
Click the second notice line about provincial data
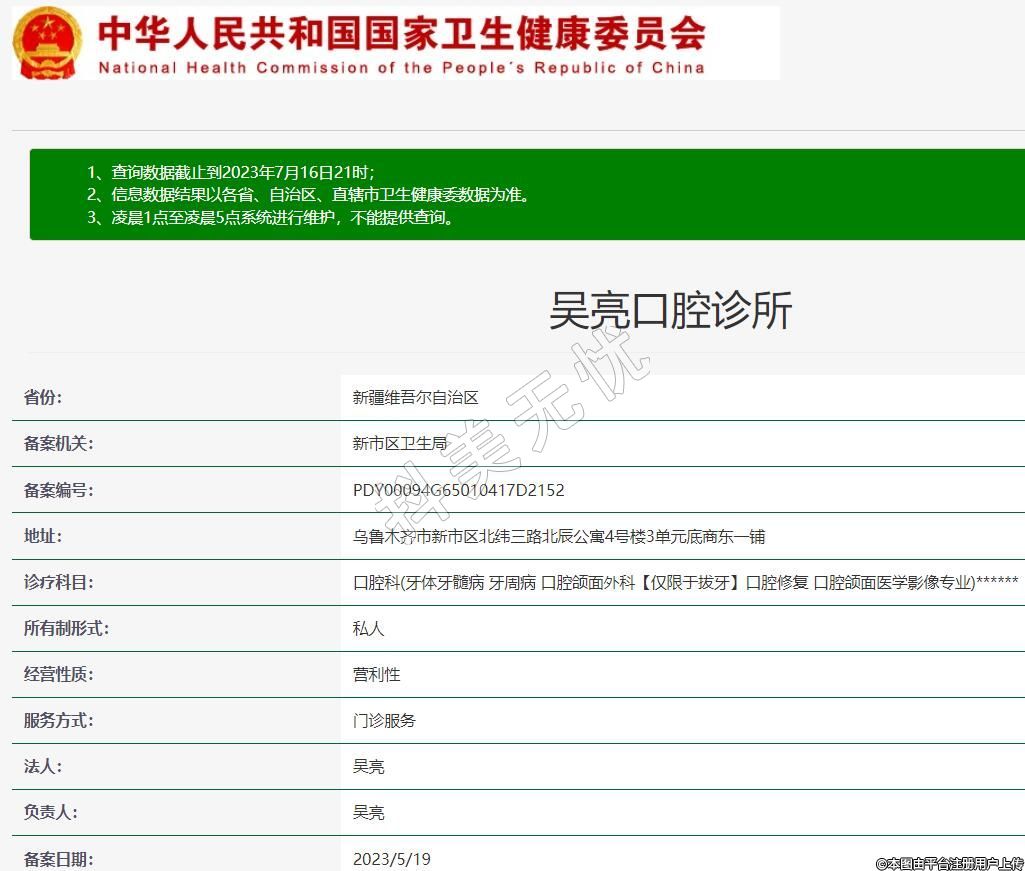pos(307,195)
